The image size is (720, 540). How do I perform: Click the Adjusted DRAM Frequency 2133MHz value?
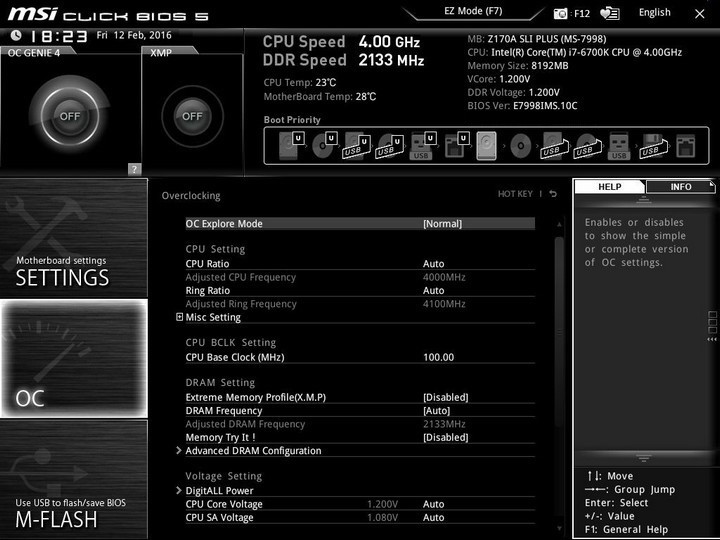click(444, 424)
